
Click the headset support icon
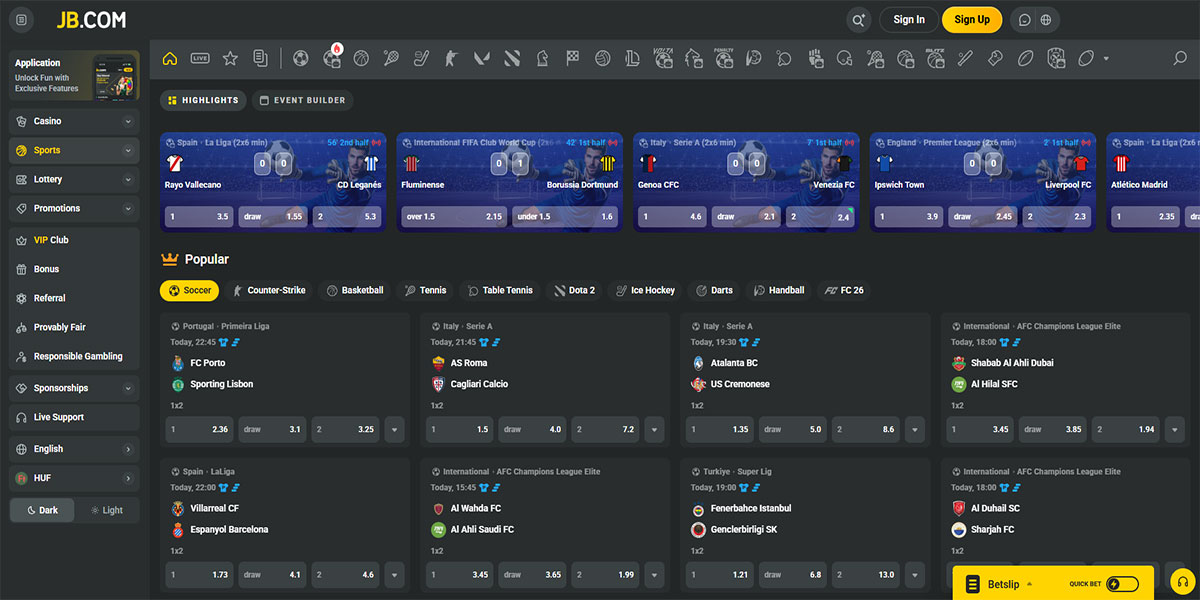(x=1181, y=583)
